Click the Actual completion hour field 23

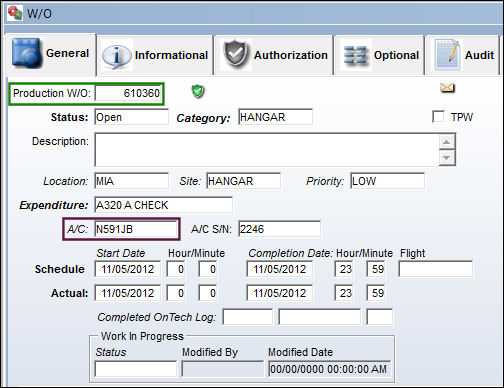point(344,293)
